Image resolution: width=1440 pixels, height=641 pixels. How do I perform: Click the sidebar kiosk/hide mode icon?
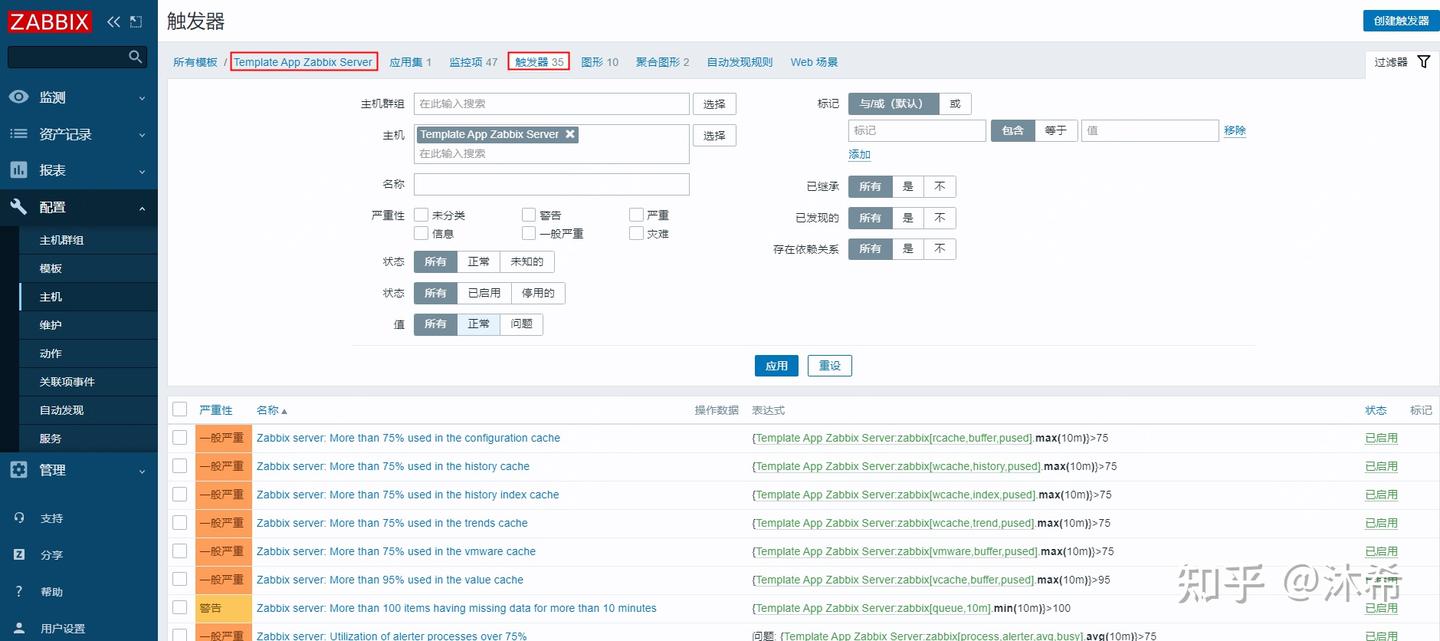pyautogui.click(x=136, y=21)
